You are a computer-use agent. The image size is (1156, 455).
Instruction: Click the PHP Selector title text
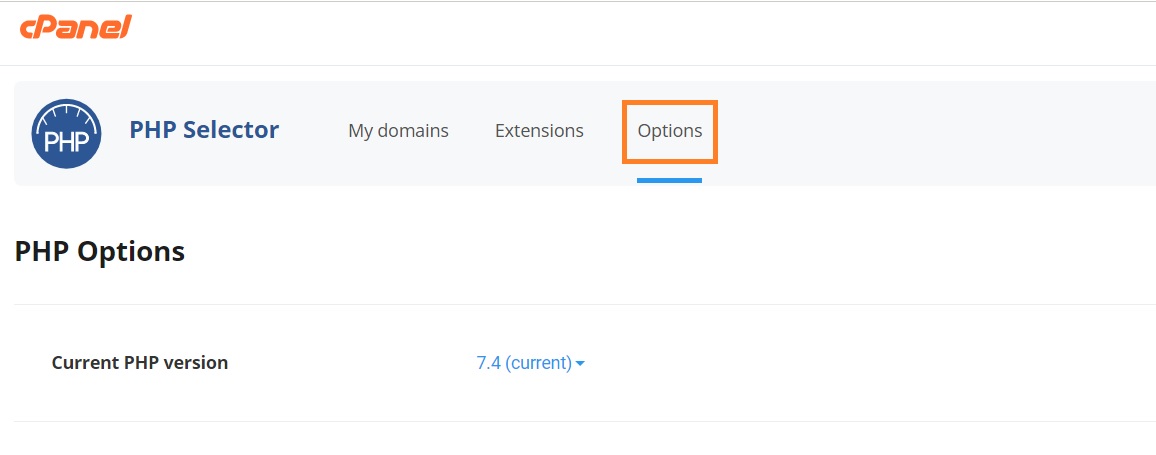tap(204, 130)
